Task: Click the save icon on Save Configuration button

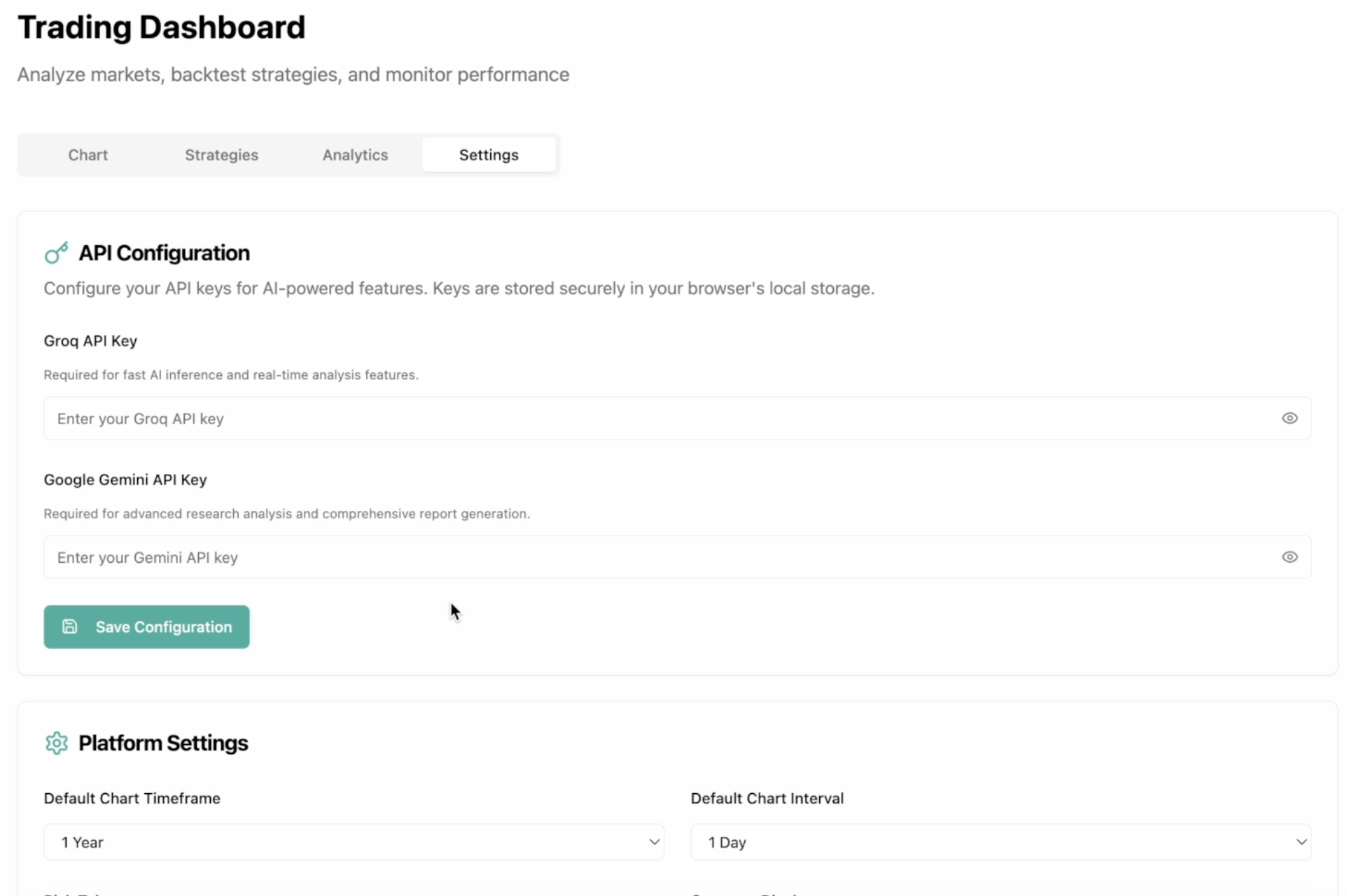Action: tap(69, 626)
